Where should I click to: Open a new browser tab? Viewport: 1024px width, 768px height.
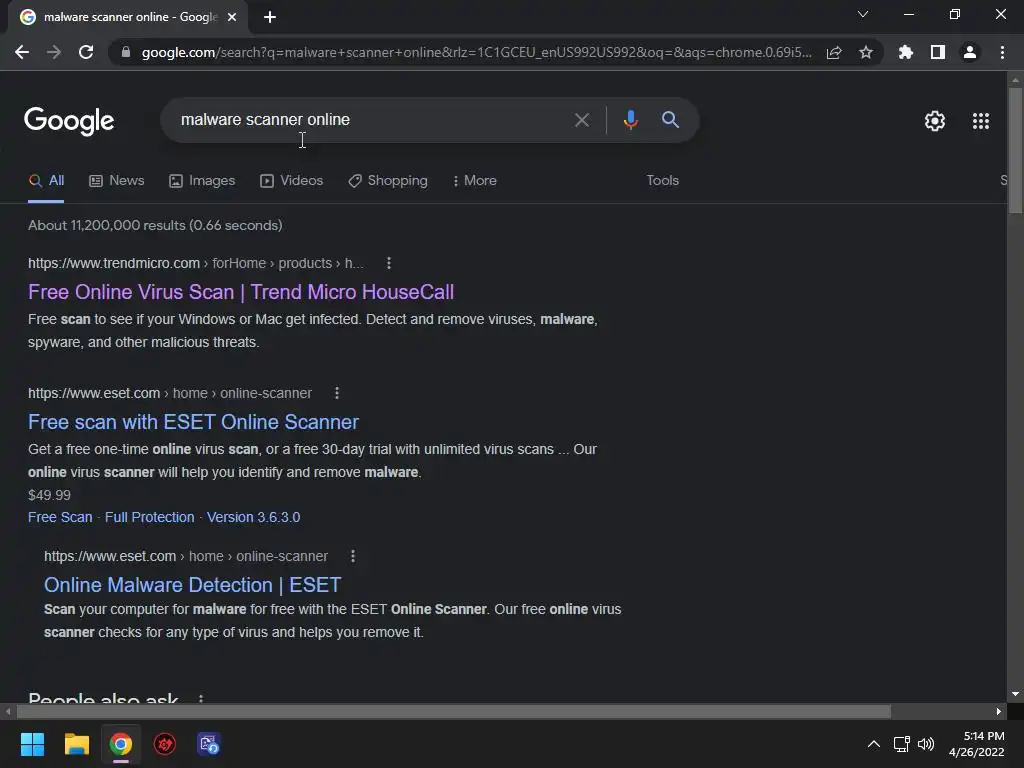tap(270, 17)
